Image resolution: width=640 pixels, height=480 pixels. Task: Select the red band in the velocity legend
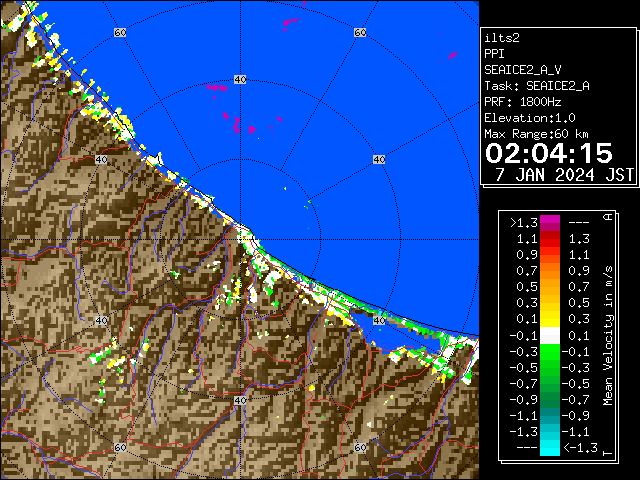click(550, 239)
